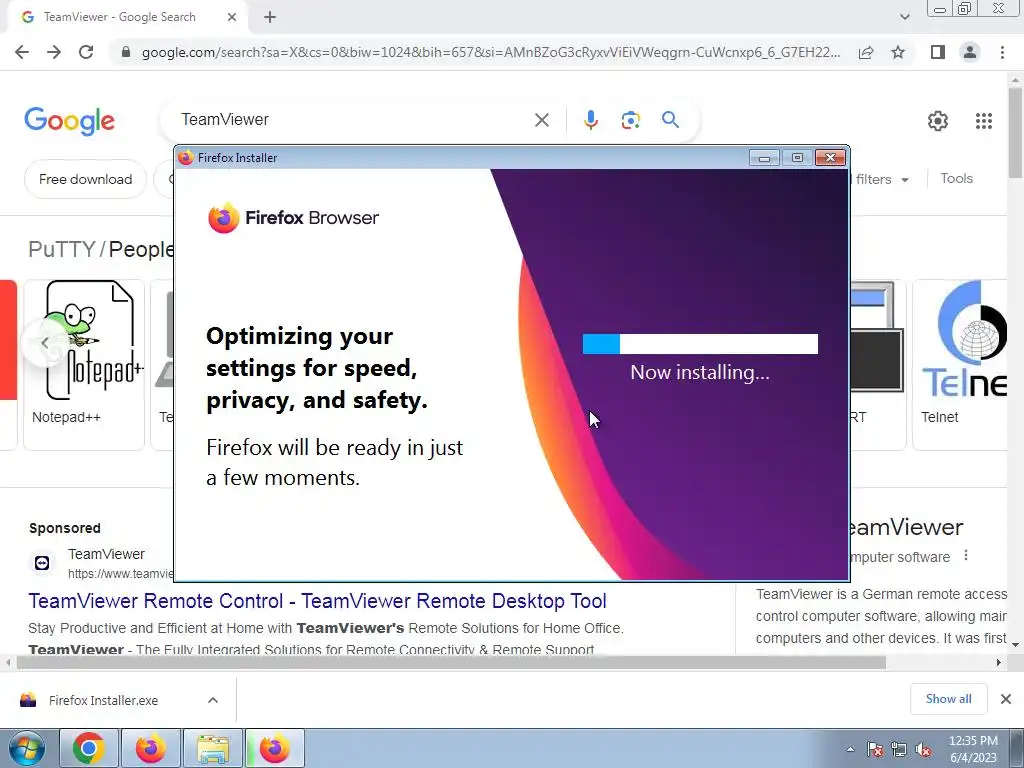Open TeamViewer Remote Control sponsored result link
Screen dimensions: 1024x768
pos(317,601)
